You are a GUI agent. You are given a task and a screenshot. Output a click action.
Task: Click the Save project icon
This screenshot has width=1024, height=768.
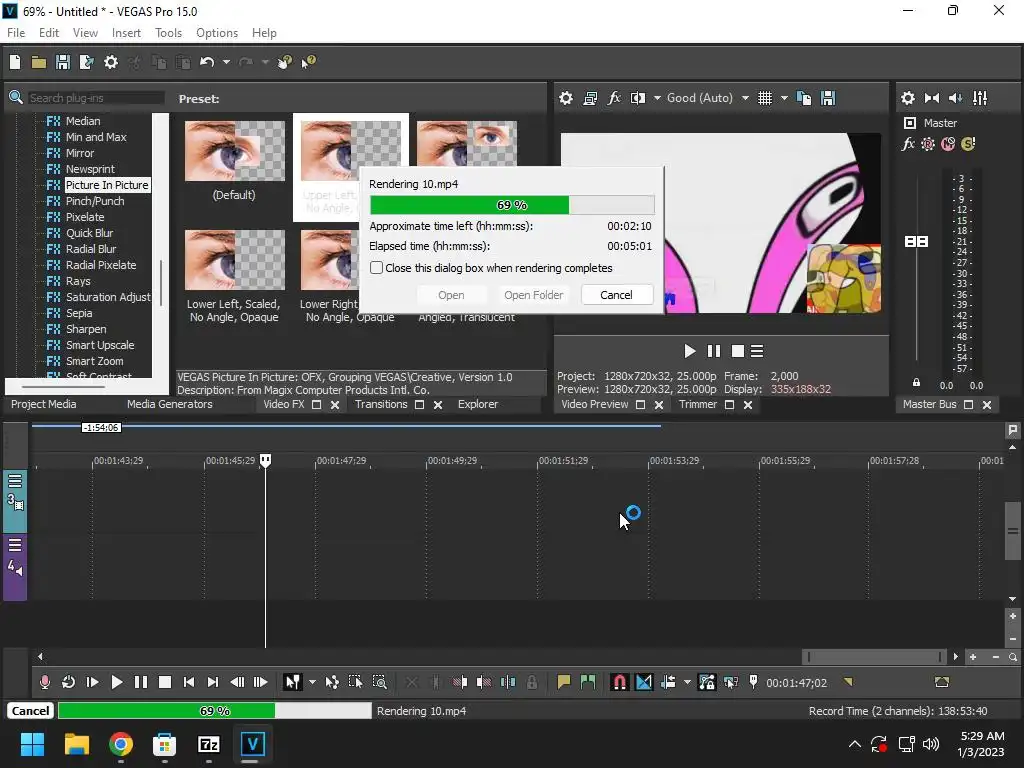[x=63, y=62]
